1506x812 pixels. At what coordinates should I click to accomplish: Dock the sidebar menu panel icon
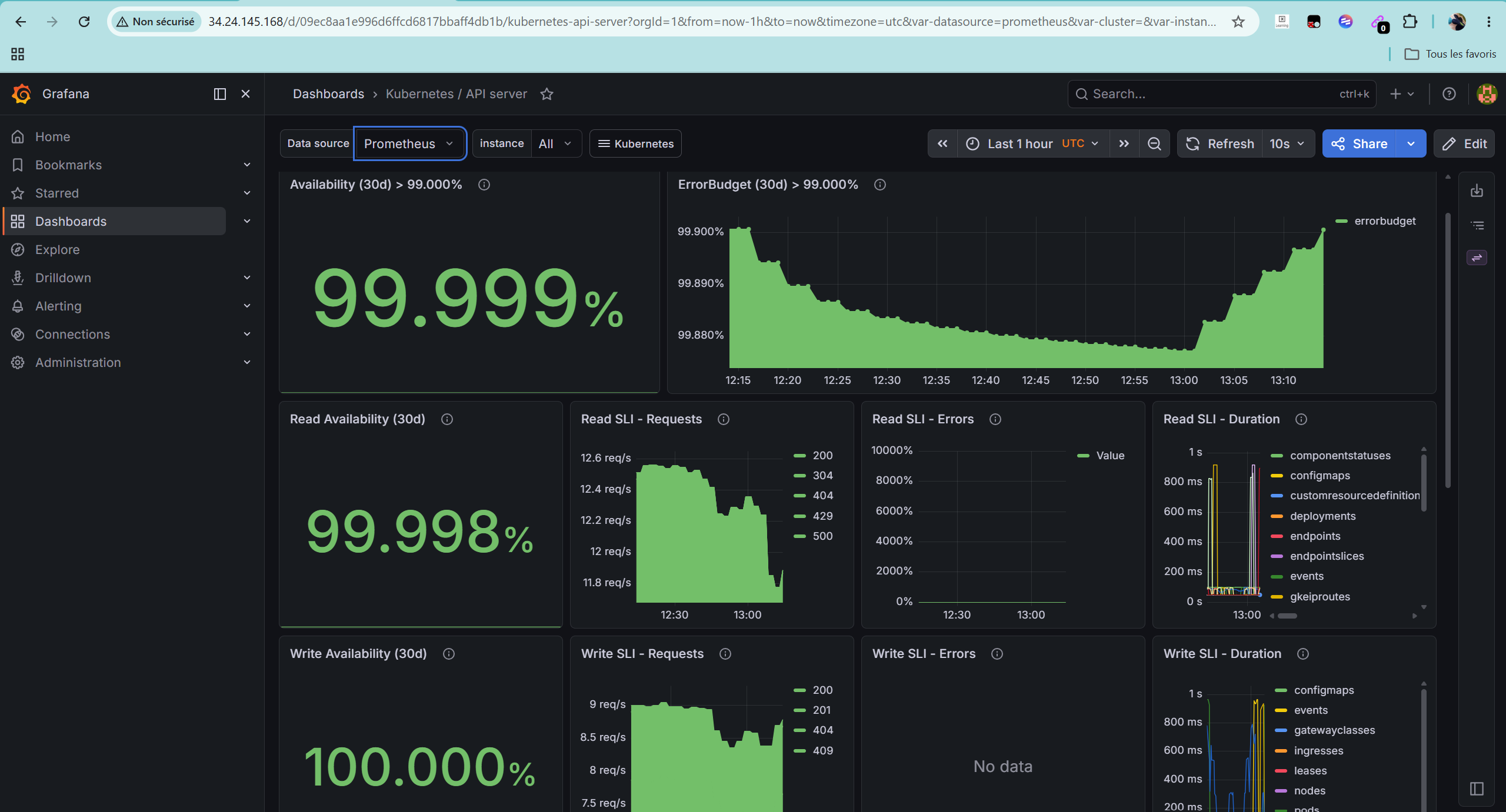tap(219, 94)
